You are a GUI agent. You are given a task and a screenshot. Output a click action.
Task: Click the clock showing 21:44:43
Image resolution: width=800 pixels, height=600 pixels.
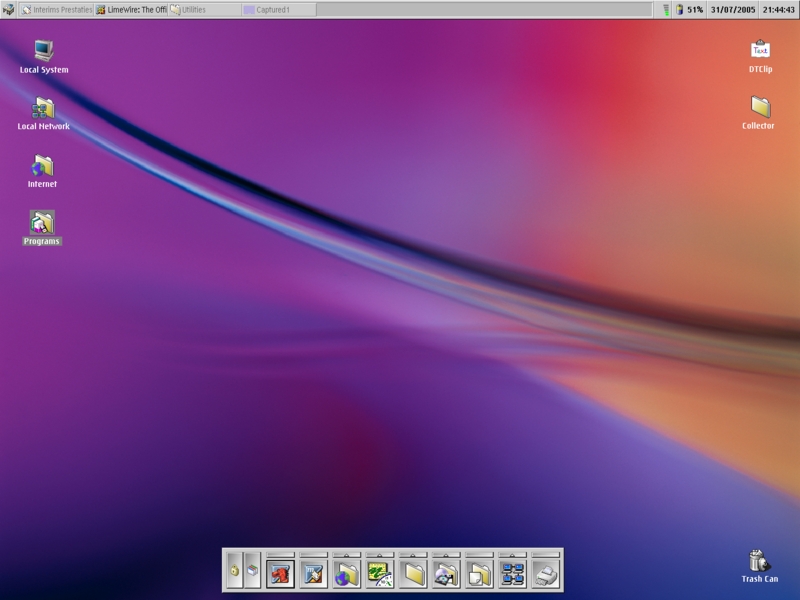point(777,9)
